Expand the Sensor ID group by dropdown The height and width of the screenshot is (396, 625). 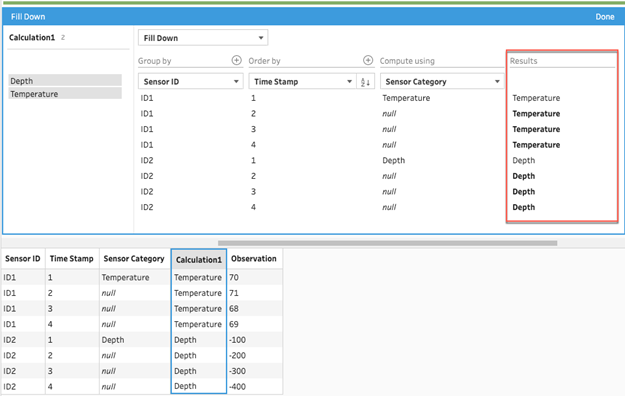pyautogui.click(x=191, y=82)
